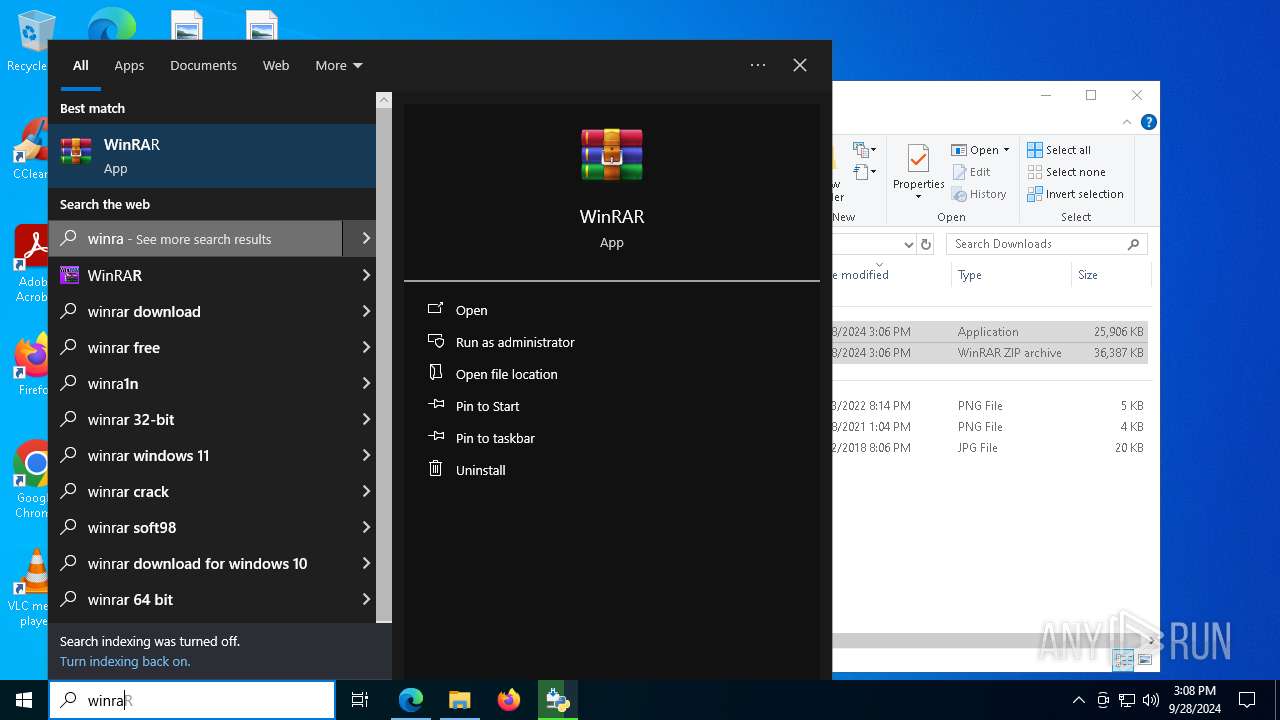Expand arrow for 'winra1n' suggestion

point(366,383)
